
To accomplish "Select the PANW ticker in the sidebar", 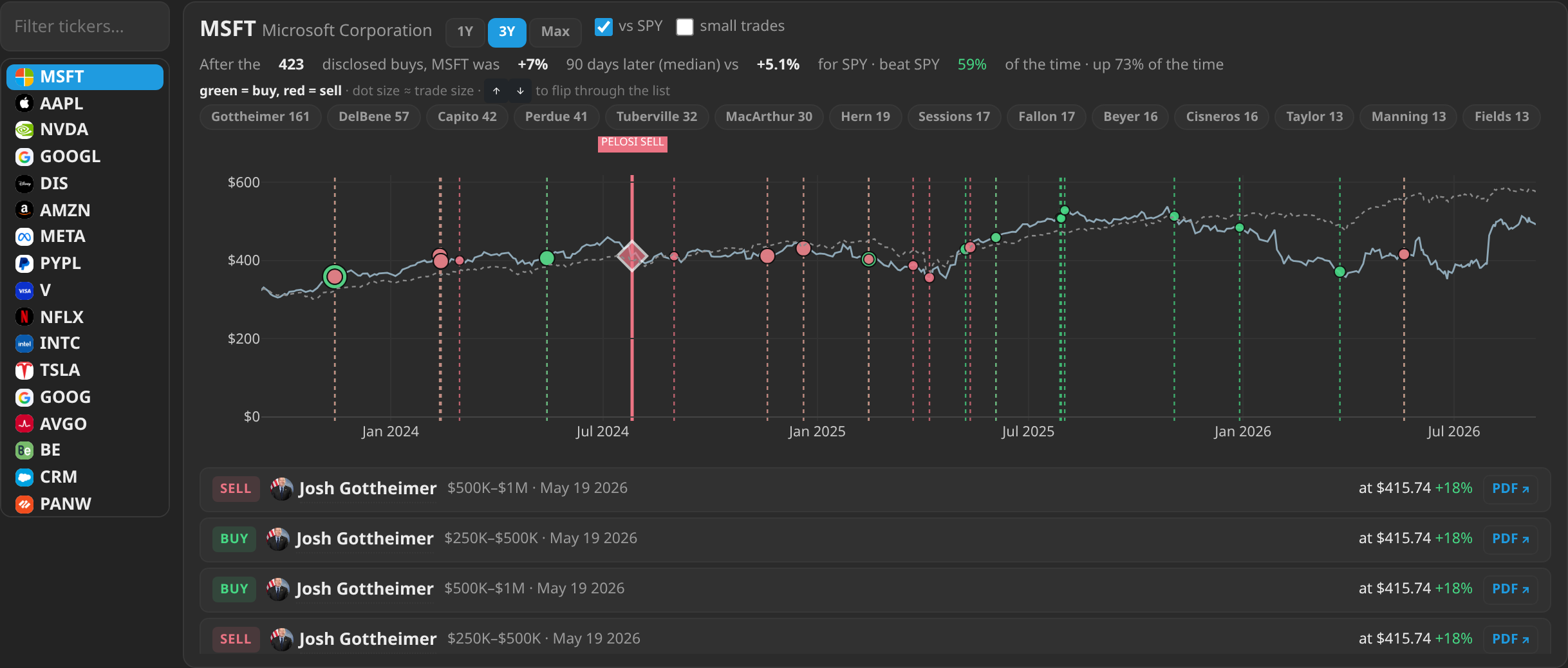I will coord(85,504).
